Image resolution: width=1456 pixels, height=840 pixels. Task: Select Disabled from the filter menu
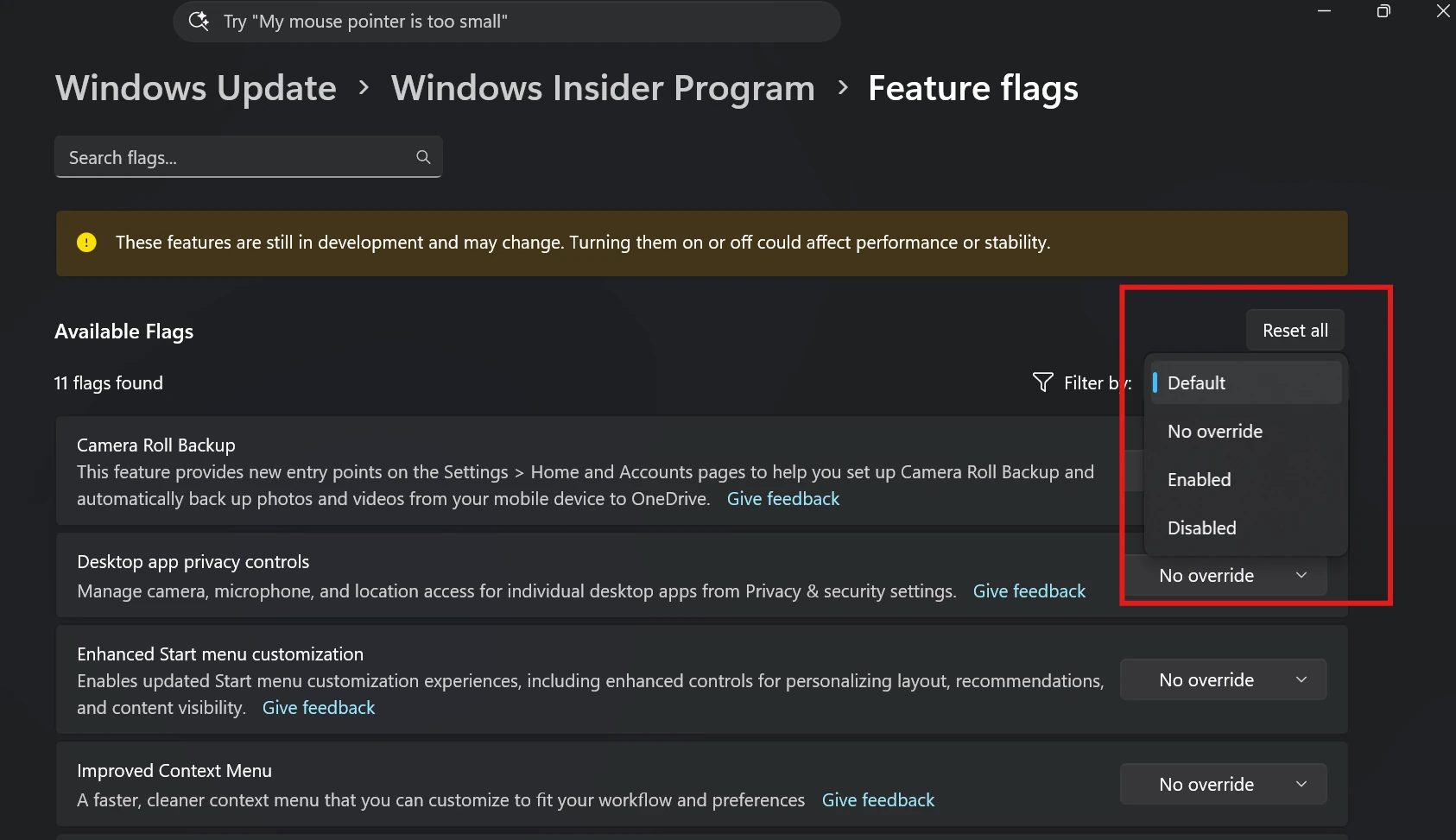point(1246,527)
